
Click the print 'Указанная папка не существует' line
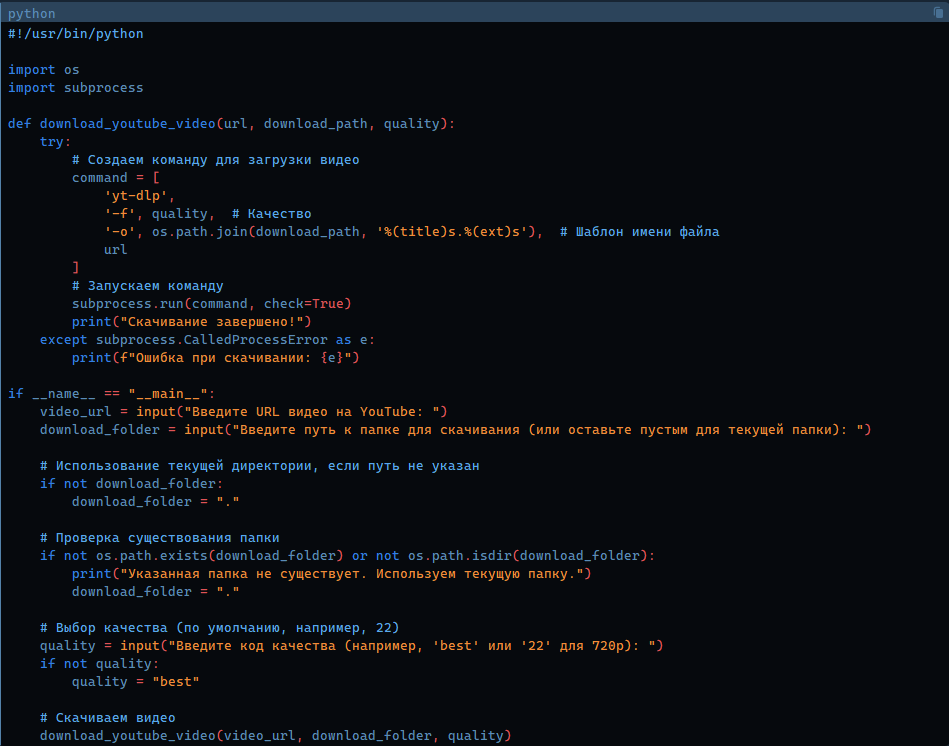pos(331,574)
